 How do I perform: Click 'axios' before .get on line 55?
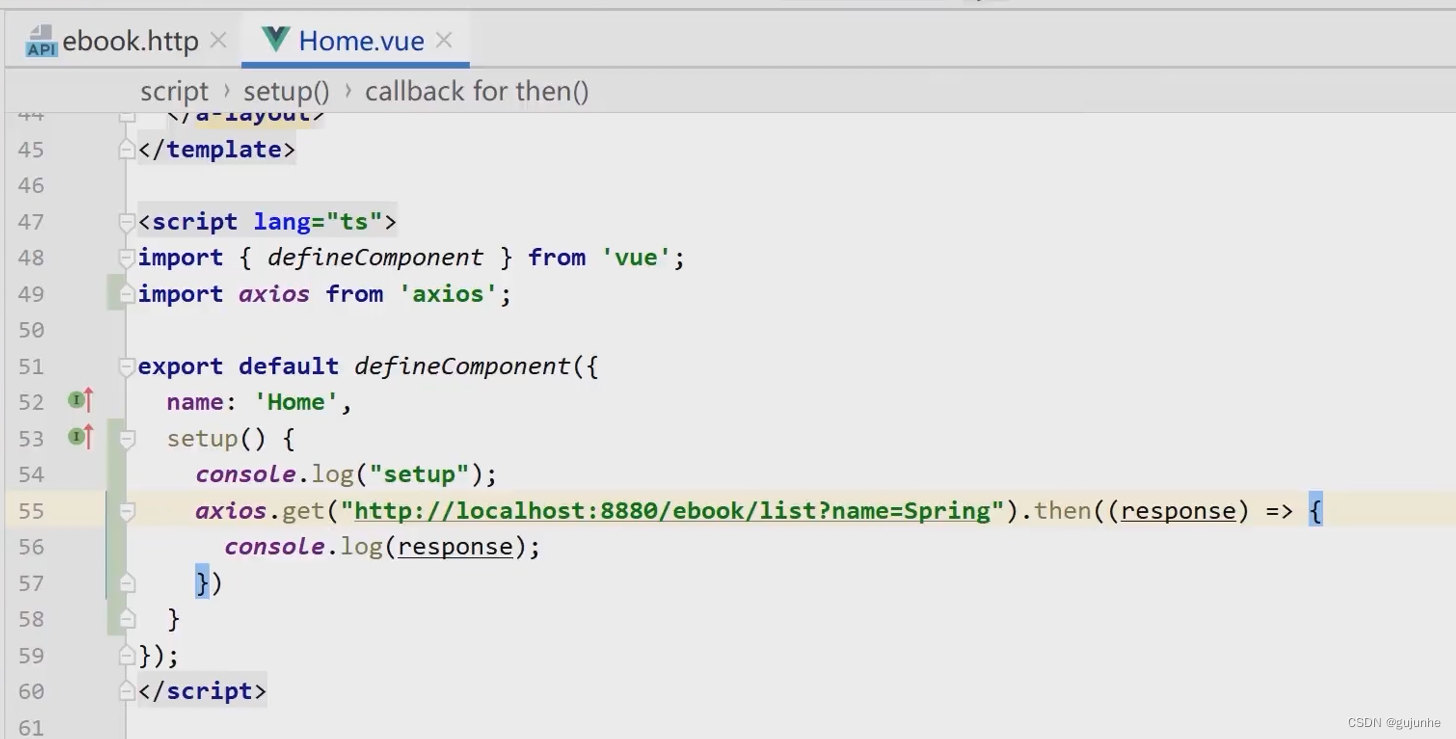point(231,510)
